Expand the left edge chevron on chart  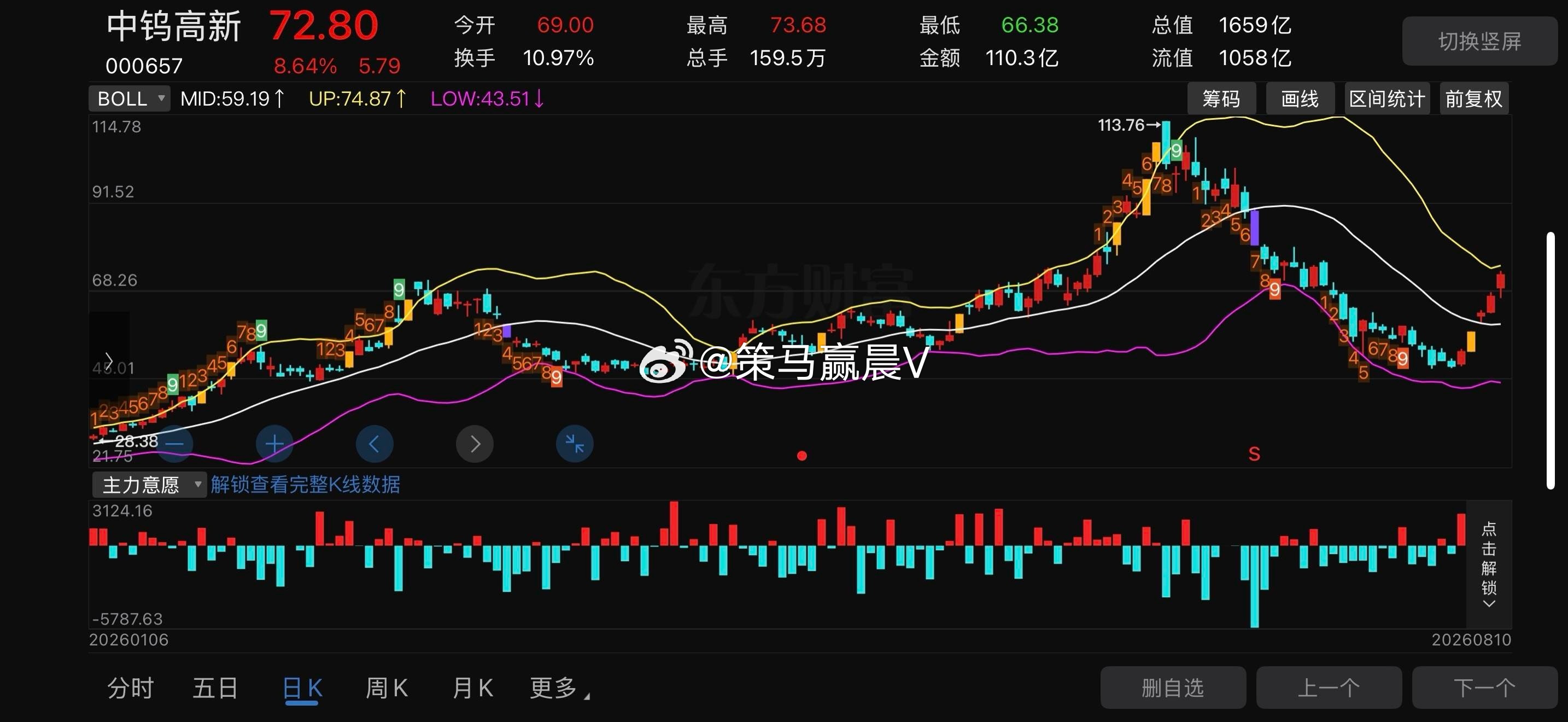pyautogui.click(x=109, y=360)
